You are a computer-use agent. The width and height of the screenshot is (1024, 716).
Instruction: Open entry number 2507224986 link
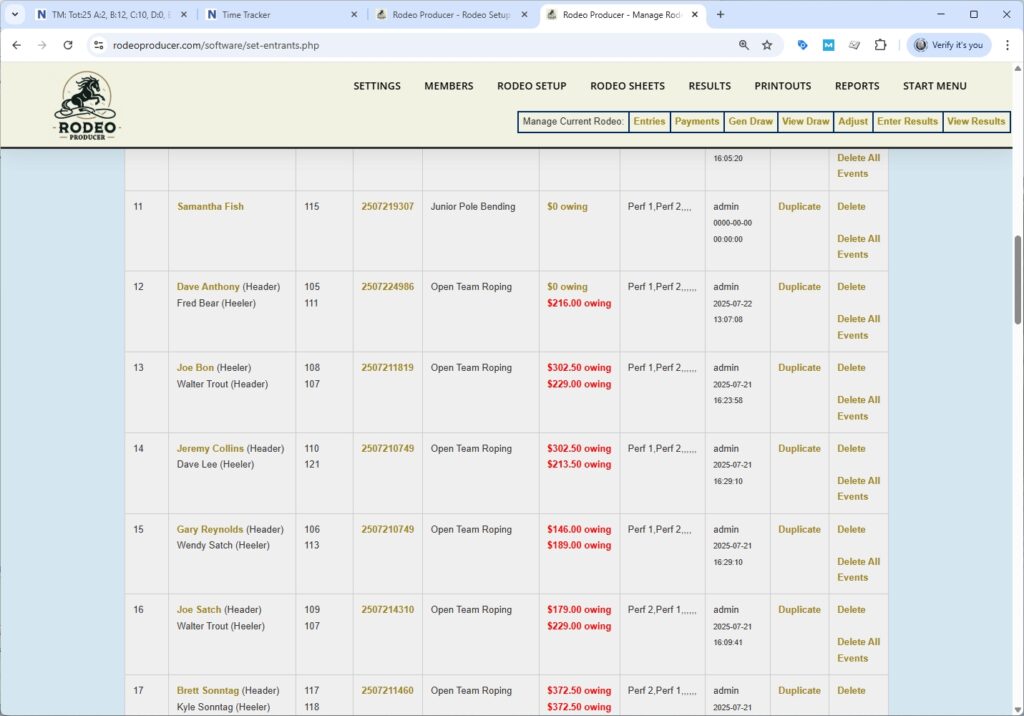point(387,287)
